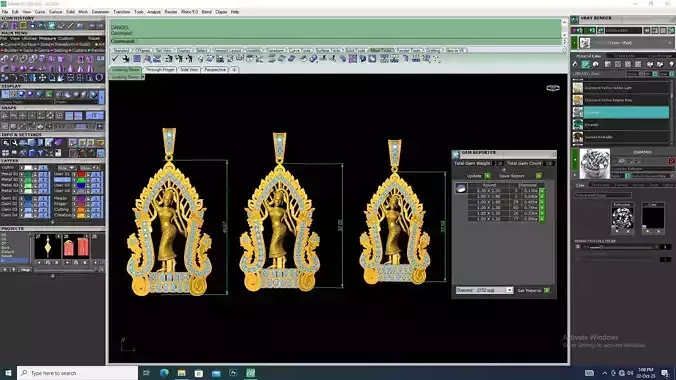676x380 pixels.
Task: Click the Merge button in Projects panel
Action: 25,270
